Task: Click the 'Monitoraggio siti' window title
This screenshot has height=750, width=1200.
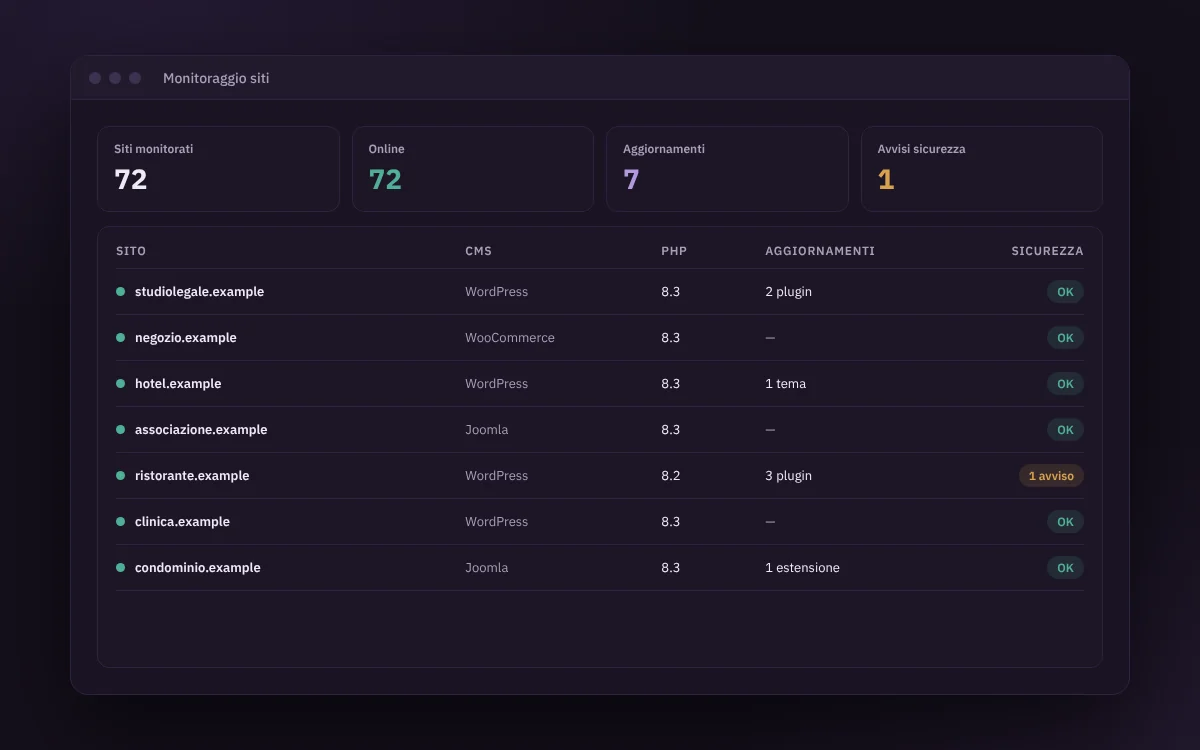Action: 216,78
